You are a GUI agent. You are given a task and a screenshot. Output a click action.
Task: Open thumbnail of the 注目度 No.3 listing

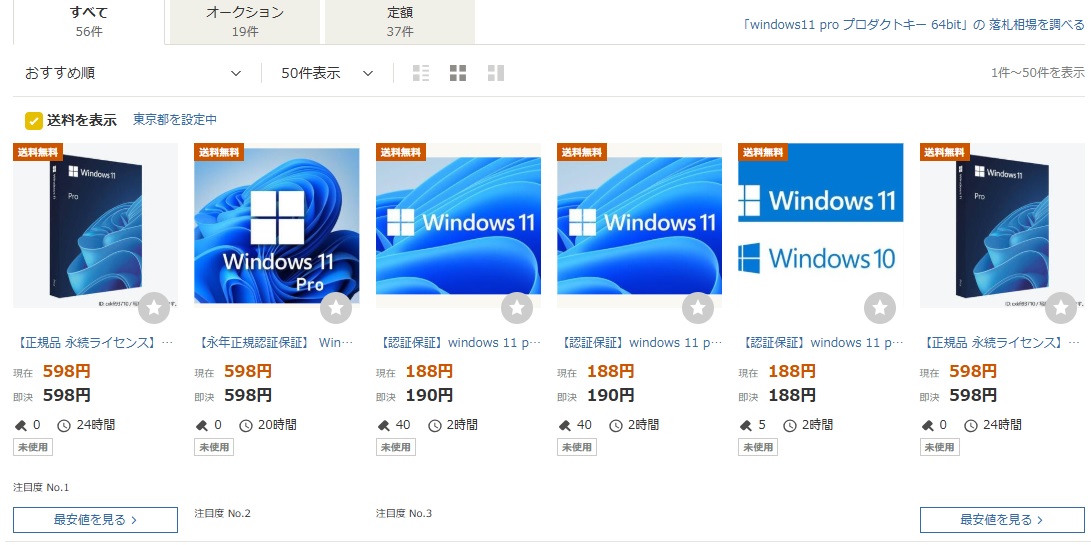coord(459,226)
